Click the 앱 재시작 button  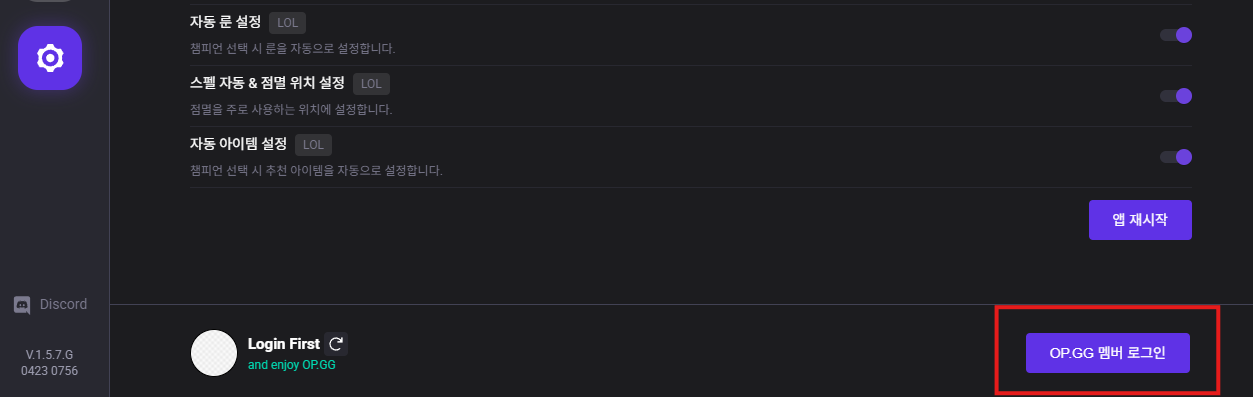click(x=1140, y=219)
